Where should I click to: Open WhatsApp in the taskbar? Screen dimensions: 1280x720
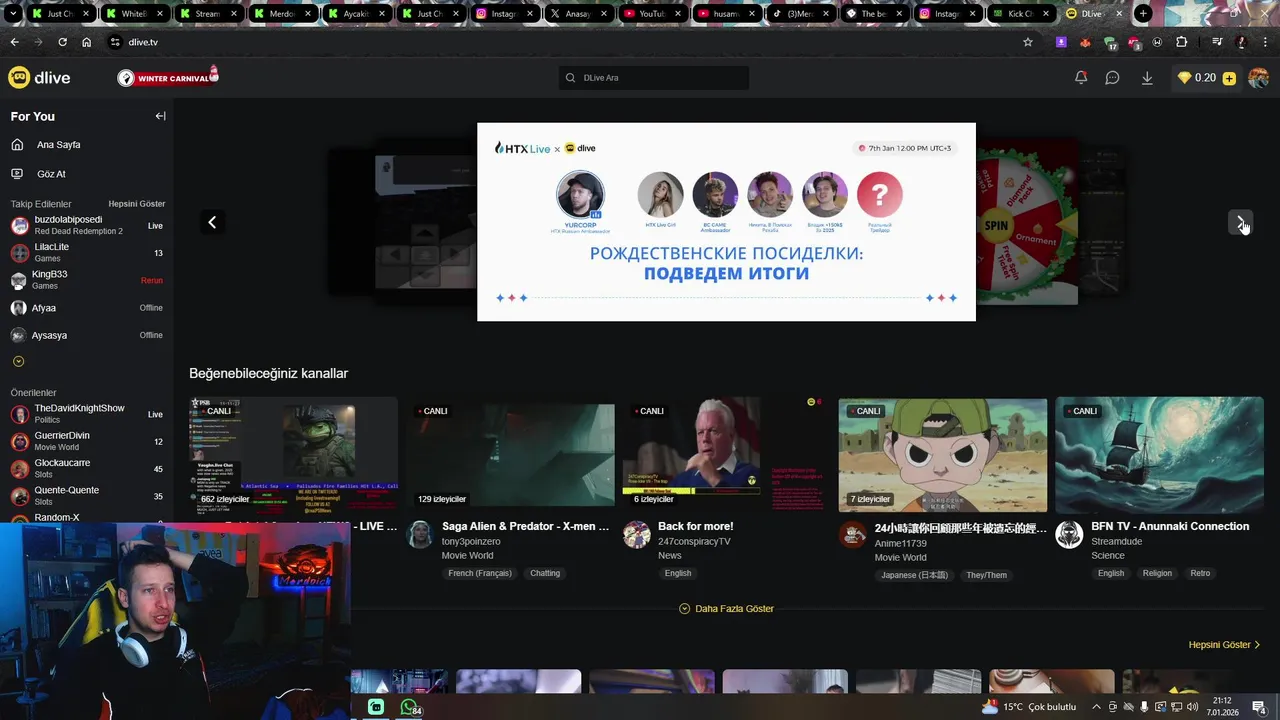click(x=409, y=707)
